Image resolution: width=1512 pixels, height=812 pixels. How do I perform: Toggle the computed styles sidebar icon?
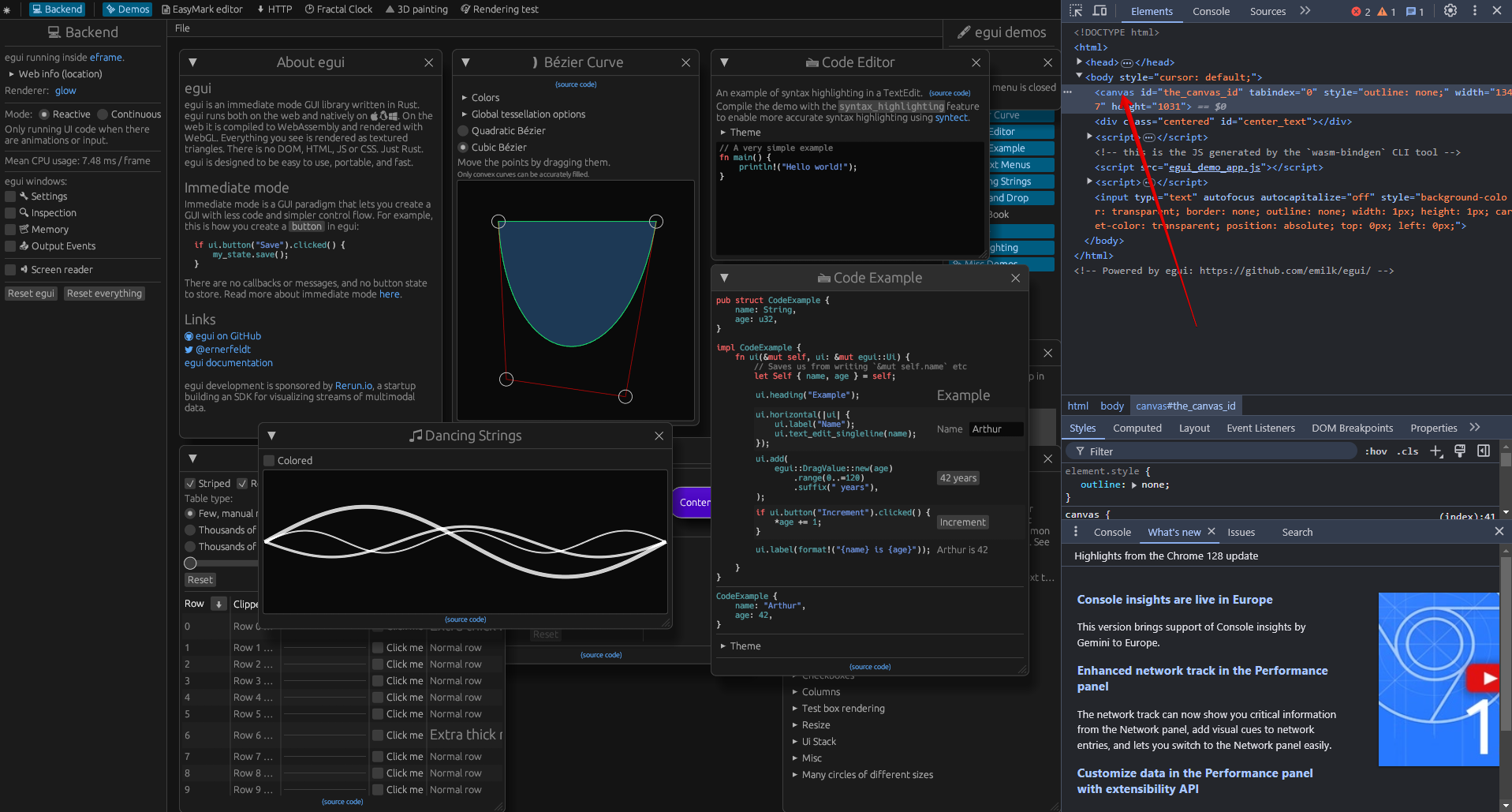click(1483, 451)
